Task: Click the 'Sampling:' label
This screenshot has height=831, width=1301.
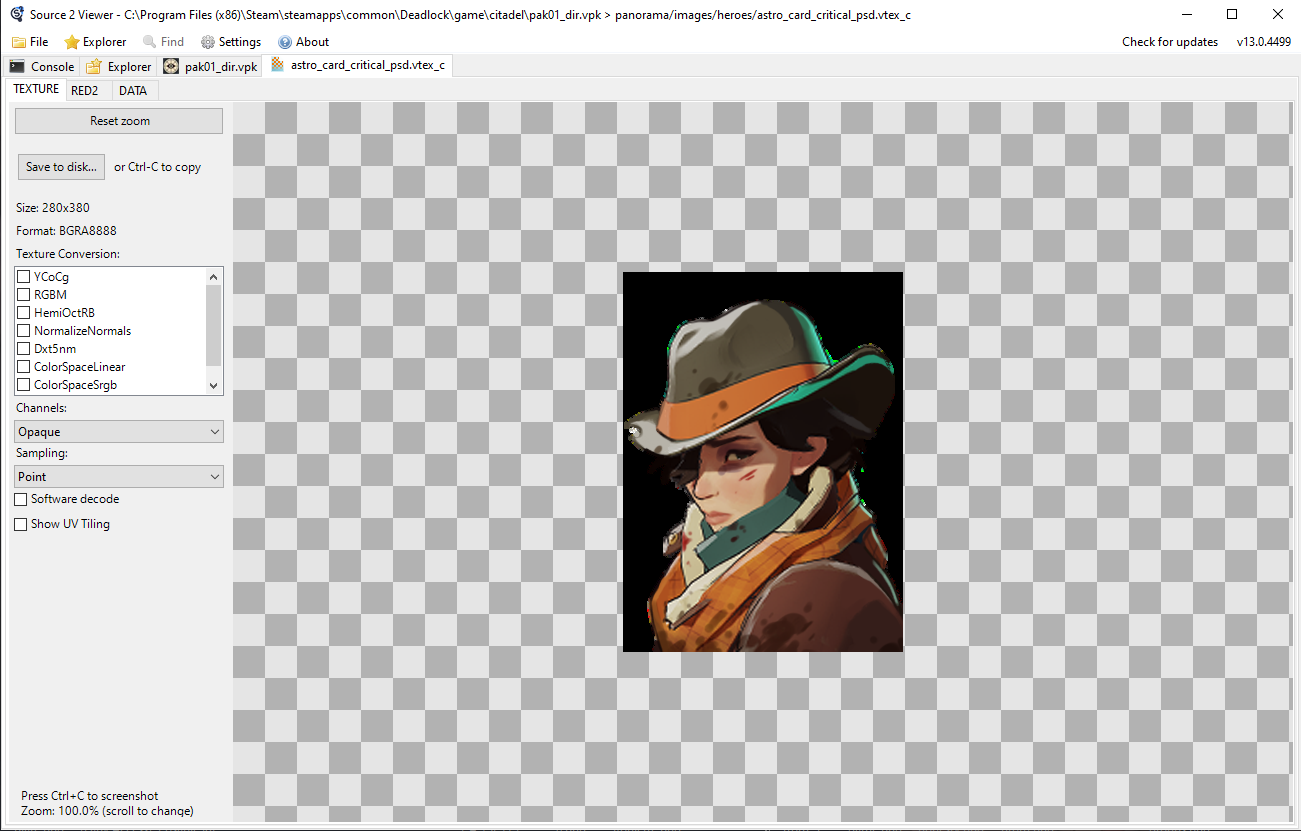Action: (42, 453)
